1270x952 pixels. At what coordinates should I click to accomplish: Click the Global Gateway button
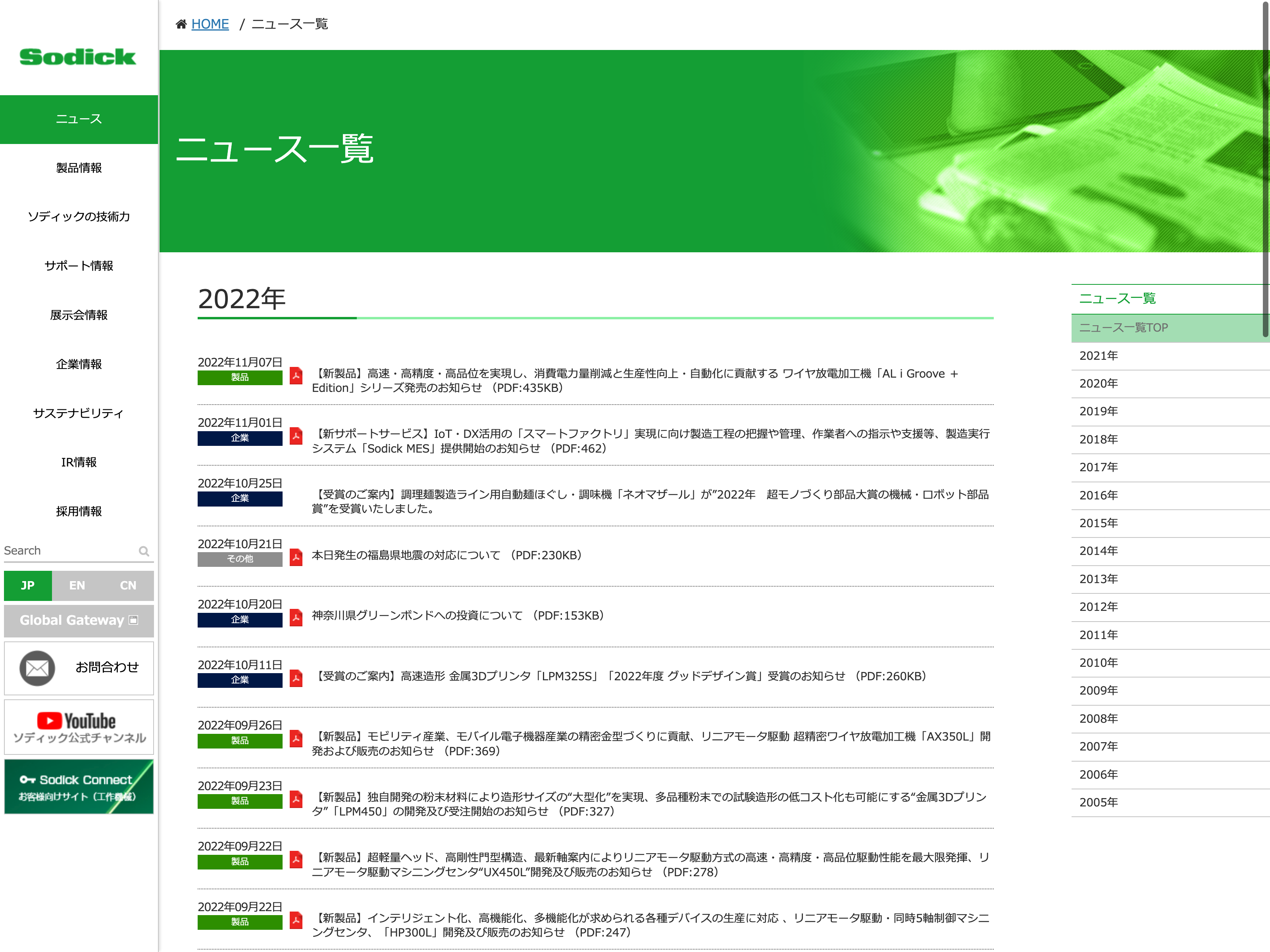pos(79,620)
